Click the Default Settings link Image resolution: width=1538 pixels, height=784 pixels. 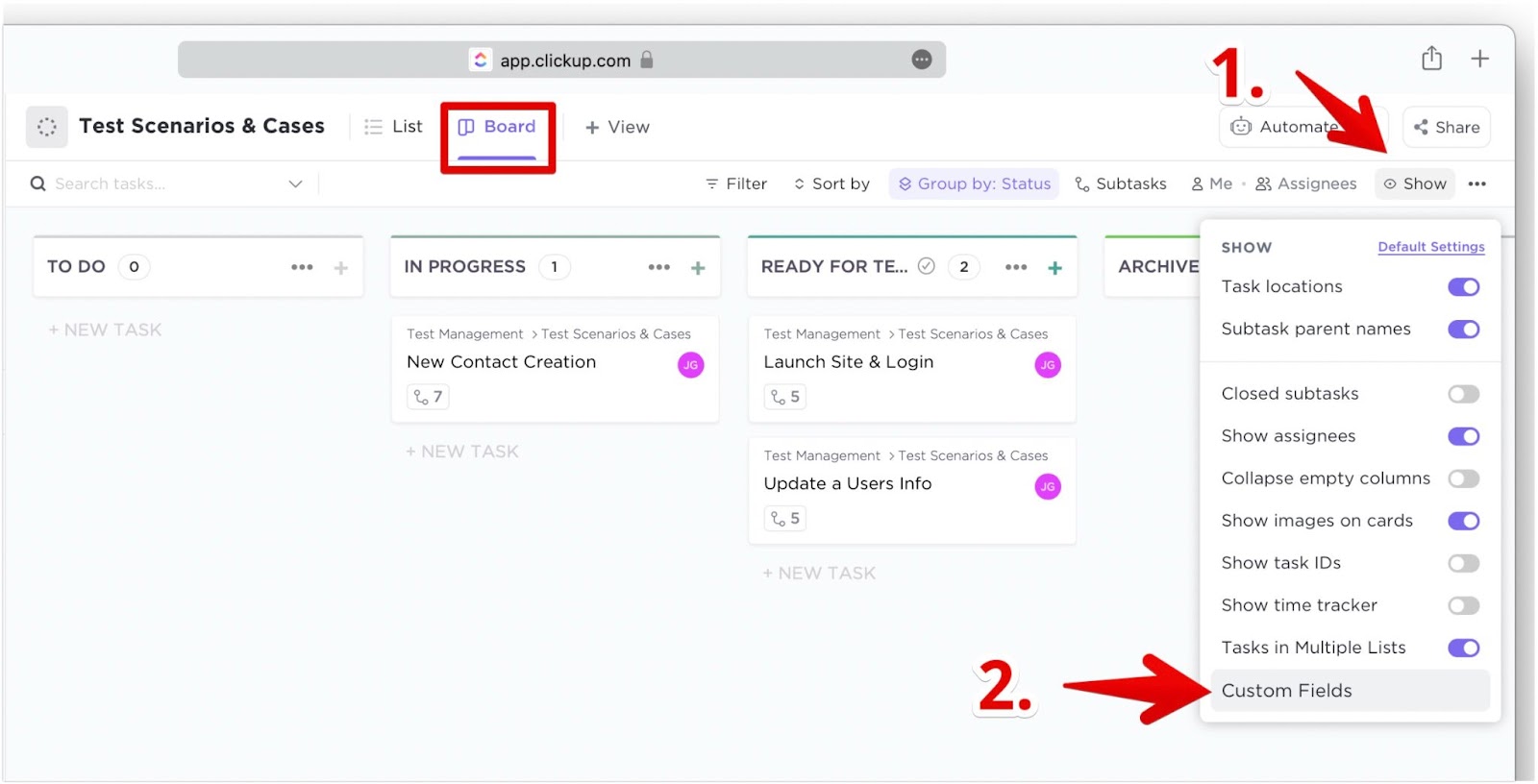point(1430,247)
